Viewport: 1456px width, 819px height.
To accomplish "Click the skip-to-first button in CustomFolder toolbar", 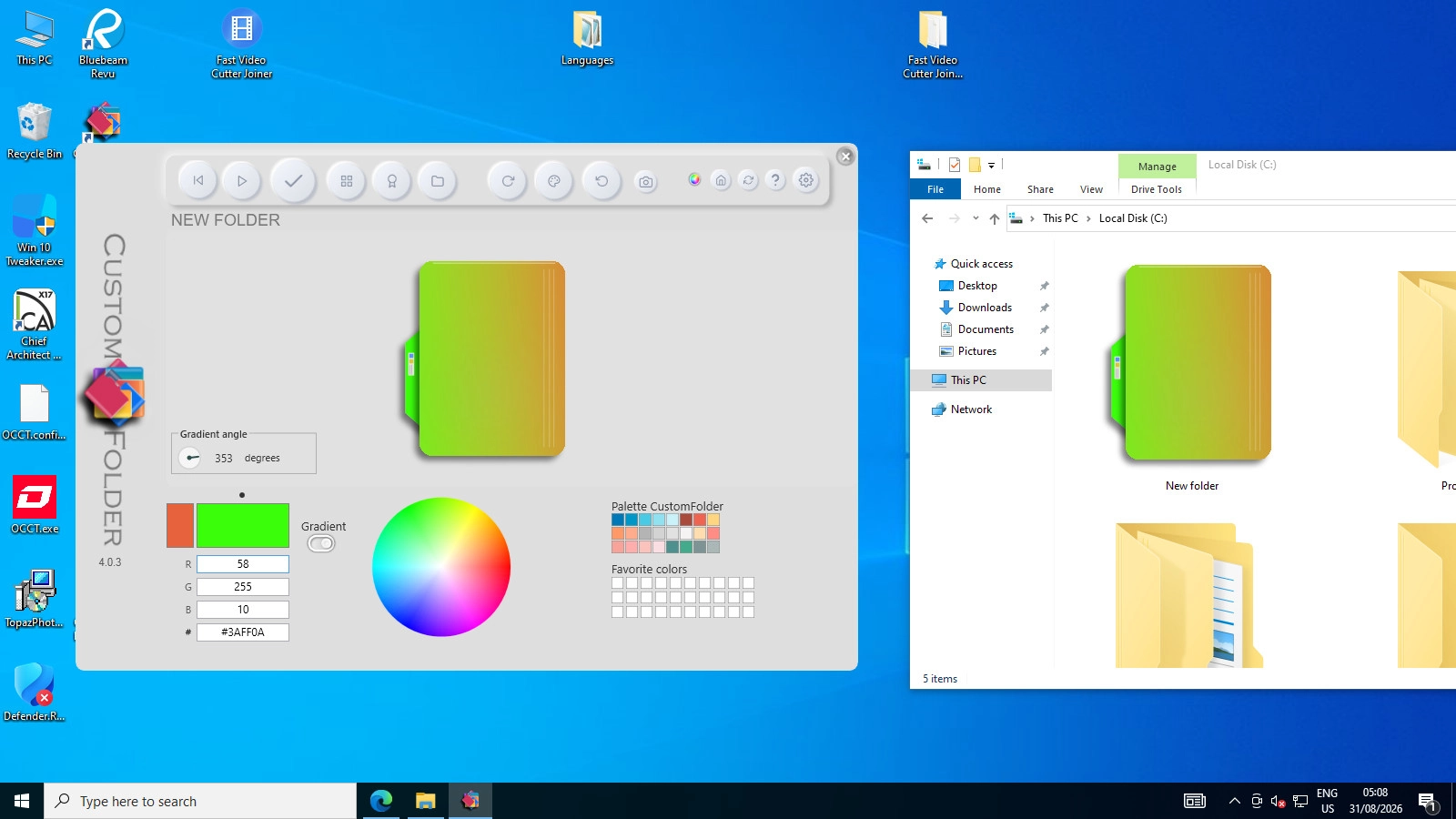I will [198, 180].
